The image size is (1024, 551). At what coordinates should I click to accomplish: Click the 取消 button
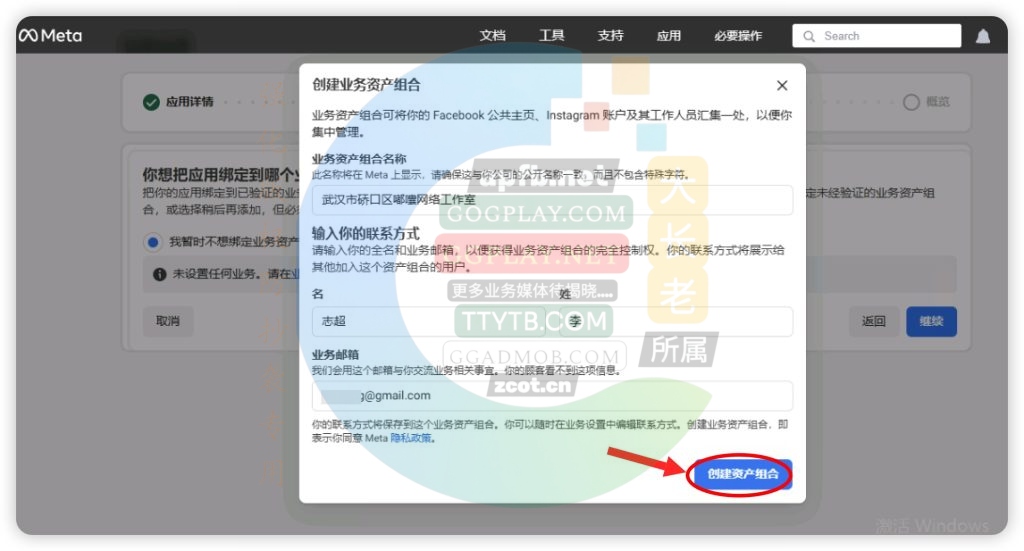tap(168, 321)
